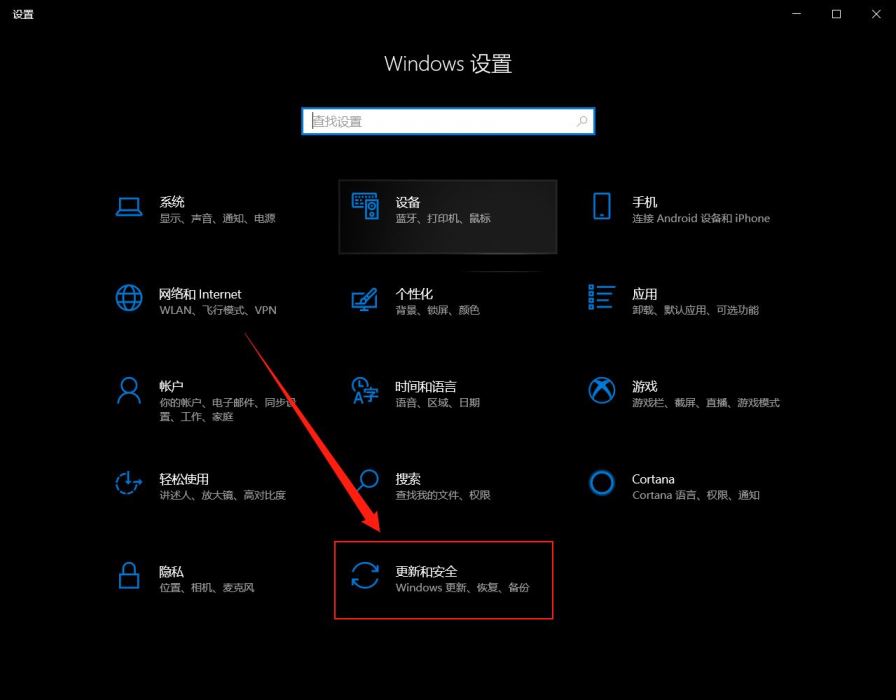The width and height of the screenshot is (896, 700).
Task: Click the 网络和 Internet globe icon
Action: (x=129, y=298)
